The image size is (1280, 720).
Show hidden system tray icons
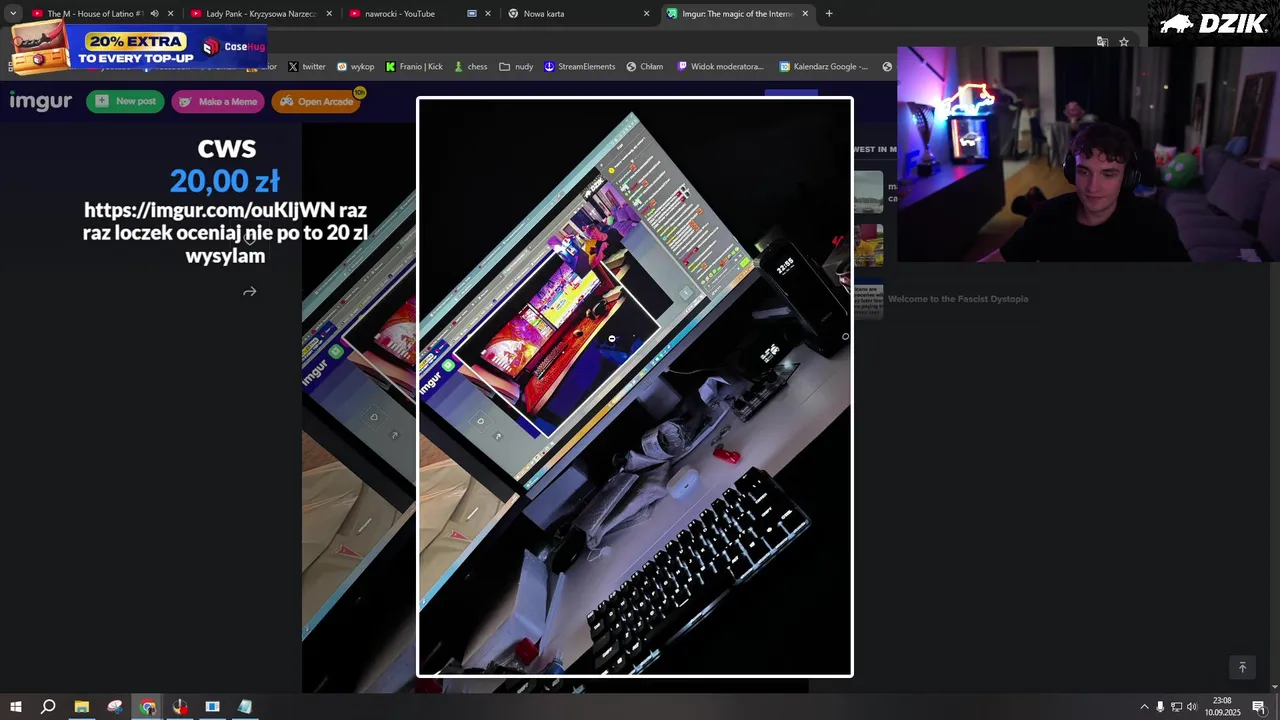point(1144,707)
